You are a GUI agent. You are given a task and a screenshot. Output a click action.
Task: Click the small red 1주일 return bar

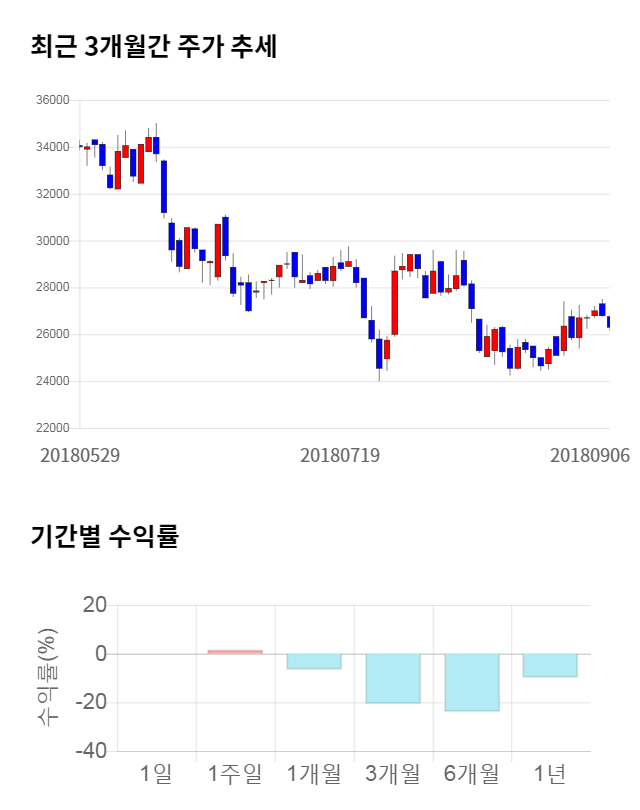(x=235, y=652)
